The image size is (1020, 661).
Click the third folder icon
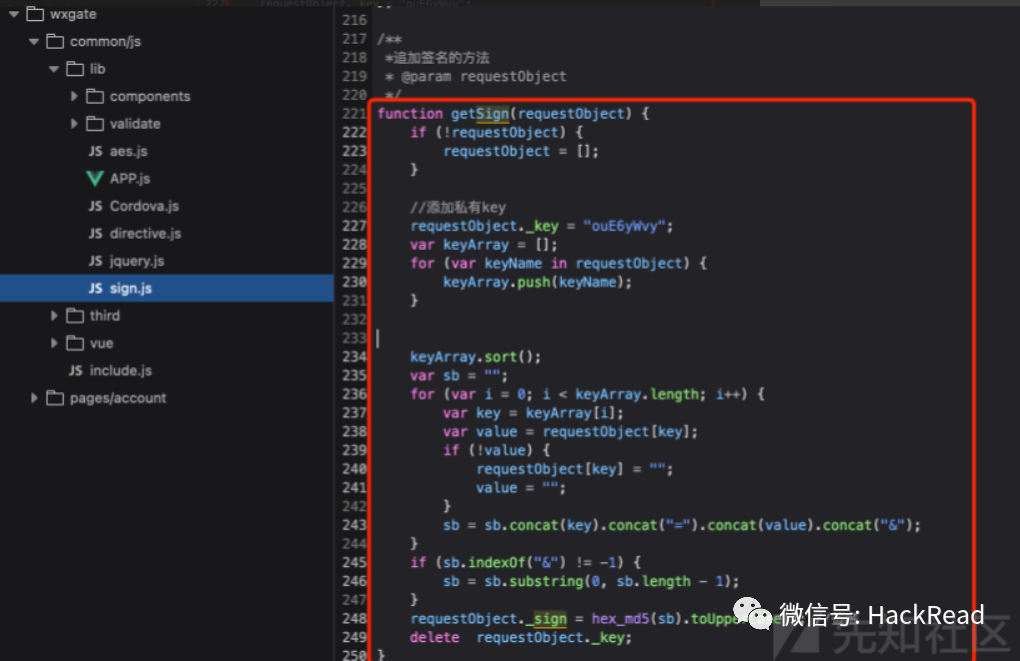[x=75, y=316]
